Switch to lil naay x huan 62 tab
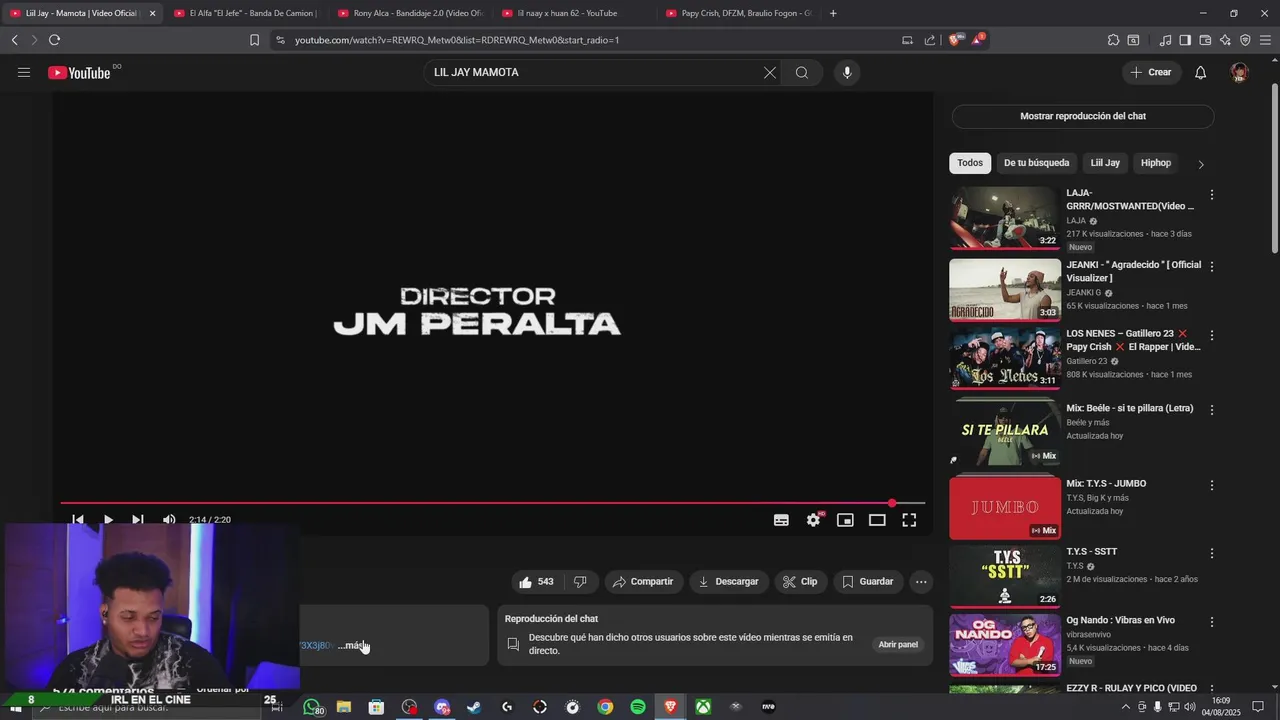 click(573, 13)
